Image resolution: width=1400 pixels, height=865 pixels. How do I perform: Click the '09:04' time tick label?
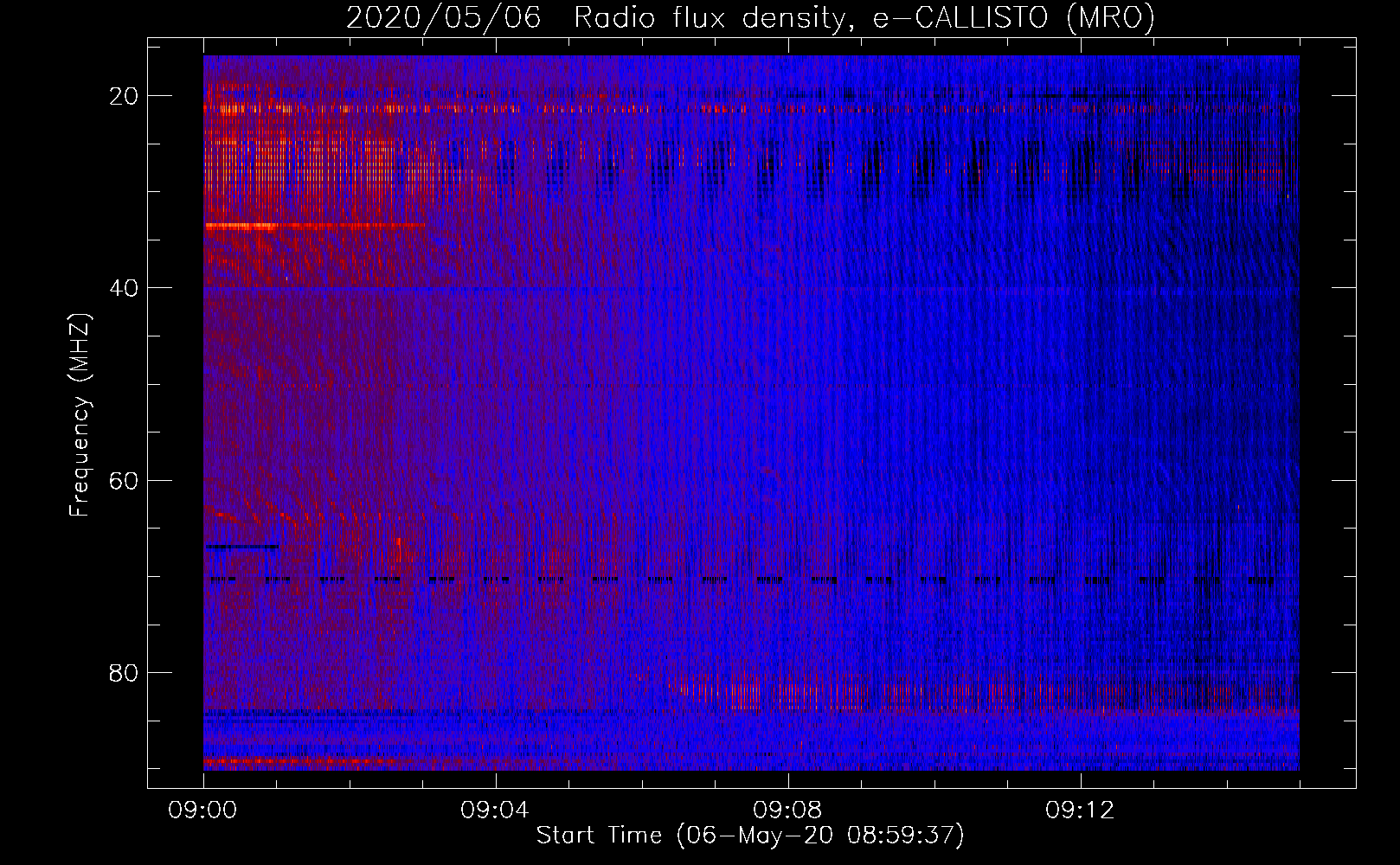tap(496, 810)
